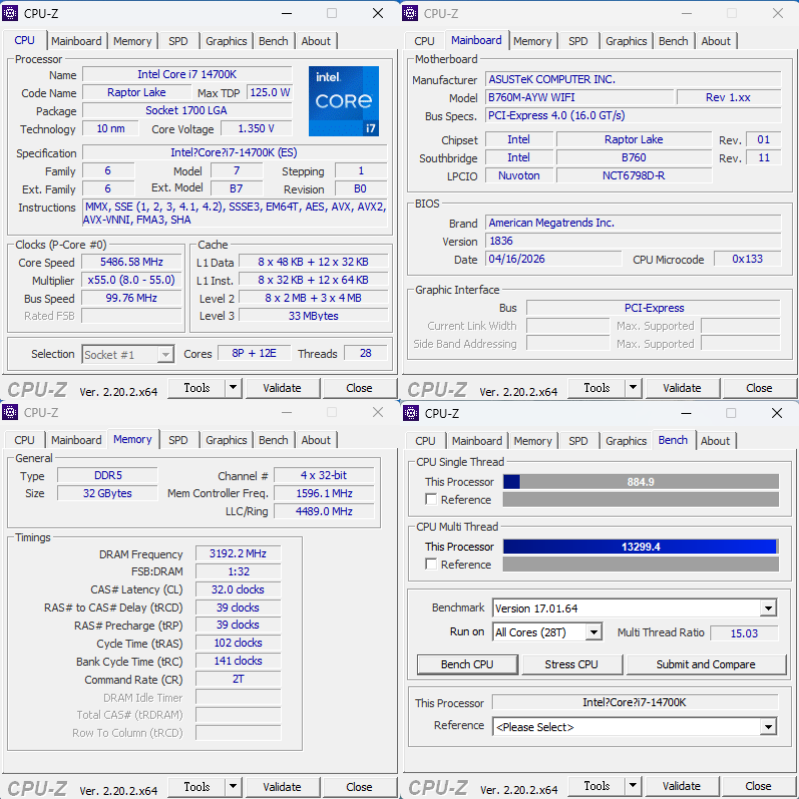Screen dimensions: 799x799
Task: Click Threads value 28
Action: tap(365, 353)
